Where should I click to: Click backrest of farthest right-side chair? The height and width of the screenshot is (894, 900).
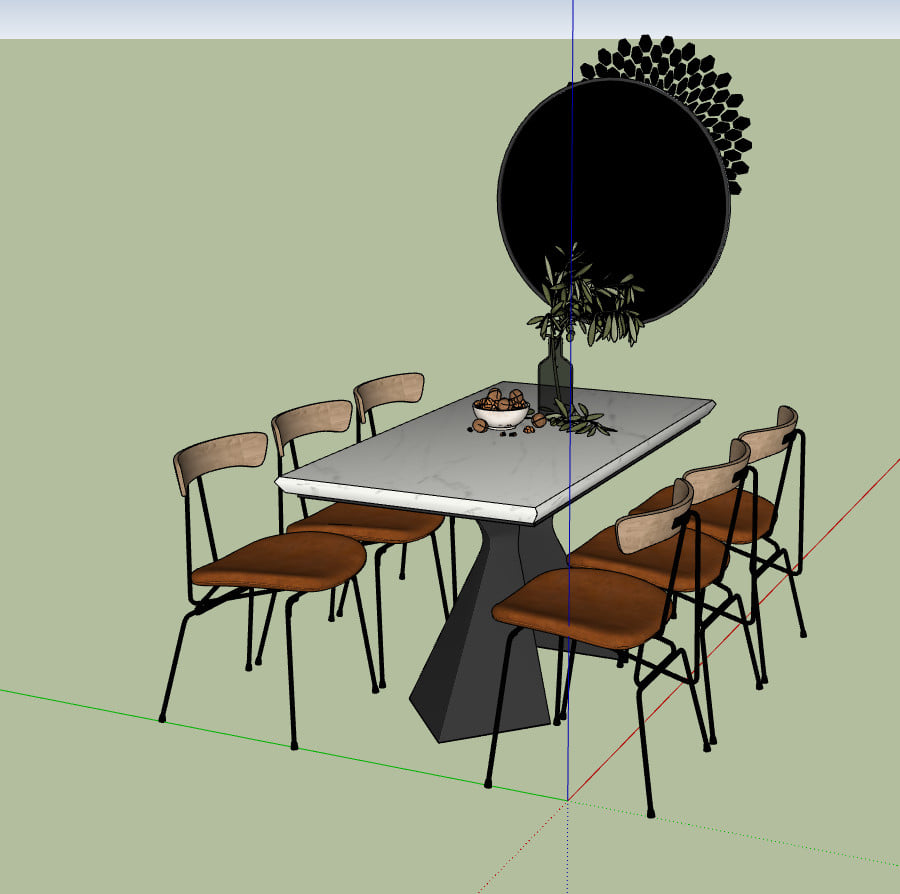point(769,435)
